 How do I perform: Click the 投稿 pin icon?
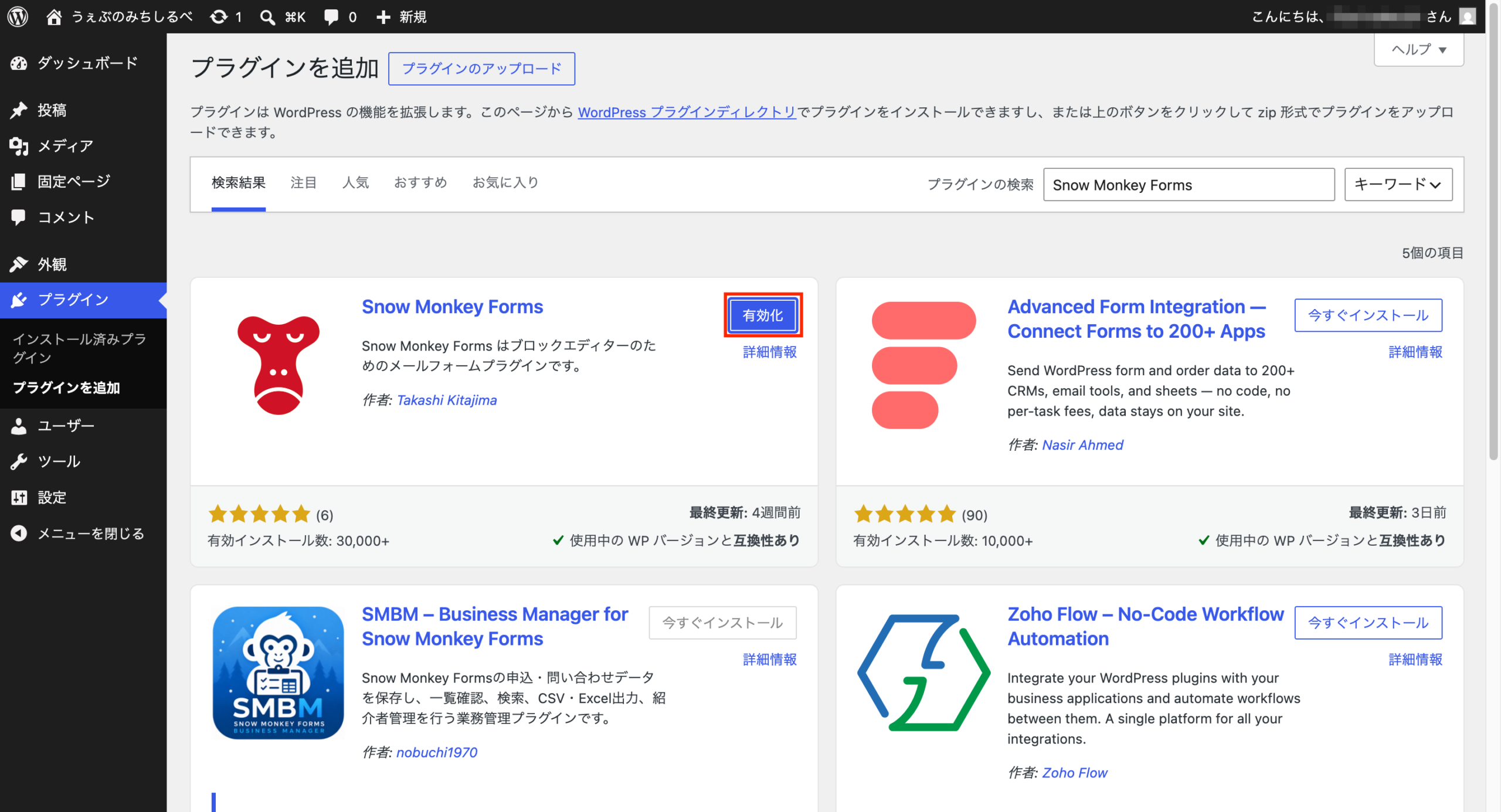(x=19, y=110)
